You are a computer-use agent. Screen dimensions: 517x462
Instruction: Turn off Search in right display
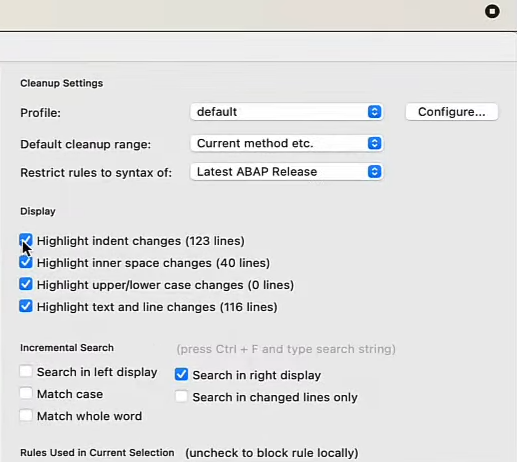tap(181, 374)
